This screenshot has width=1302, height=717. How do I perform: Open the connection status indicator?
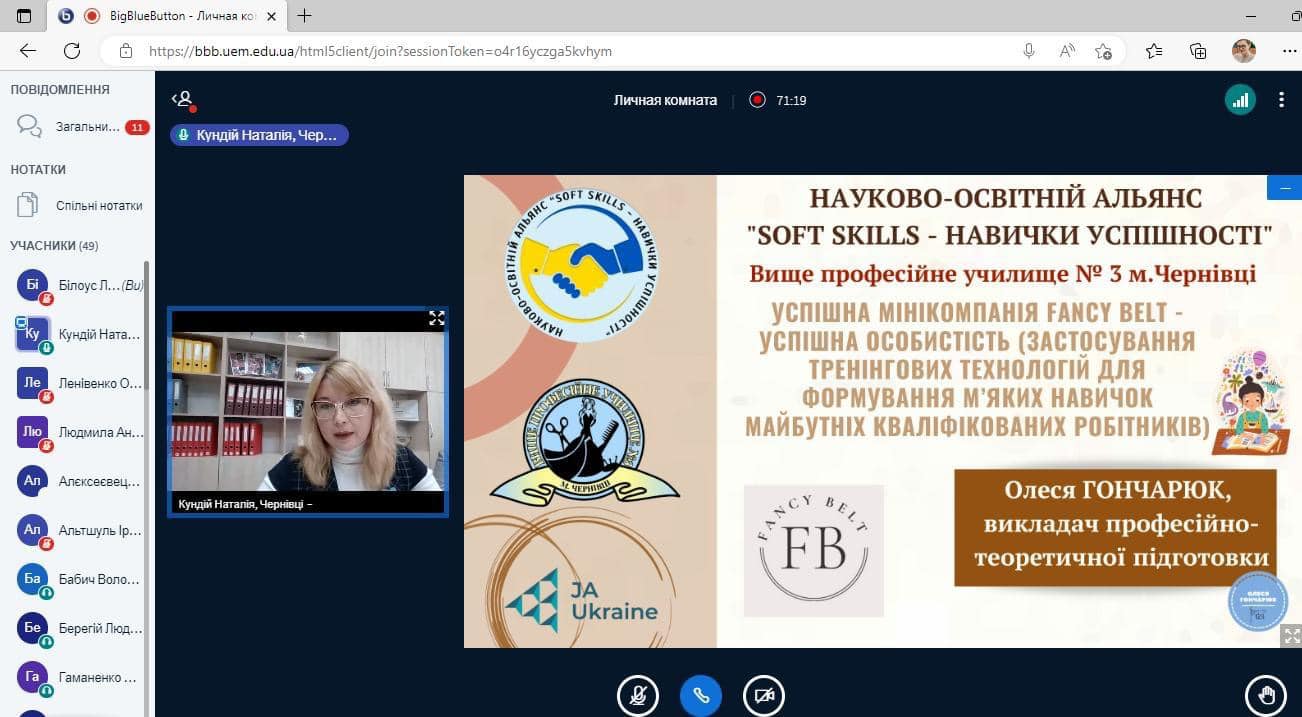click(x=1240, y=99)
